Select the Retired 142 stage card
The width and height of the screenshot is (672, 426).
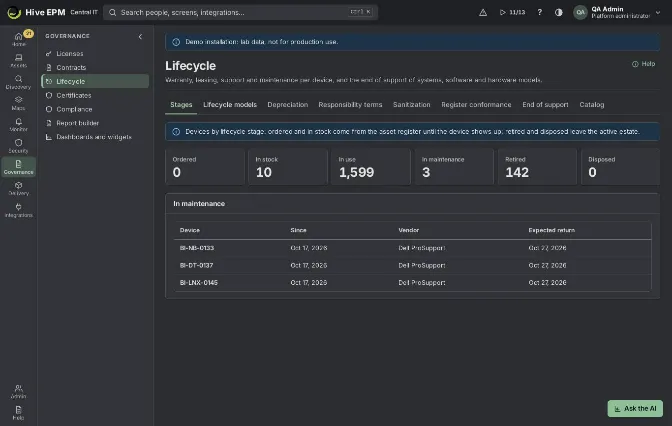(x=537, y=167)
